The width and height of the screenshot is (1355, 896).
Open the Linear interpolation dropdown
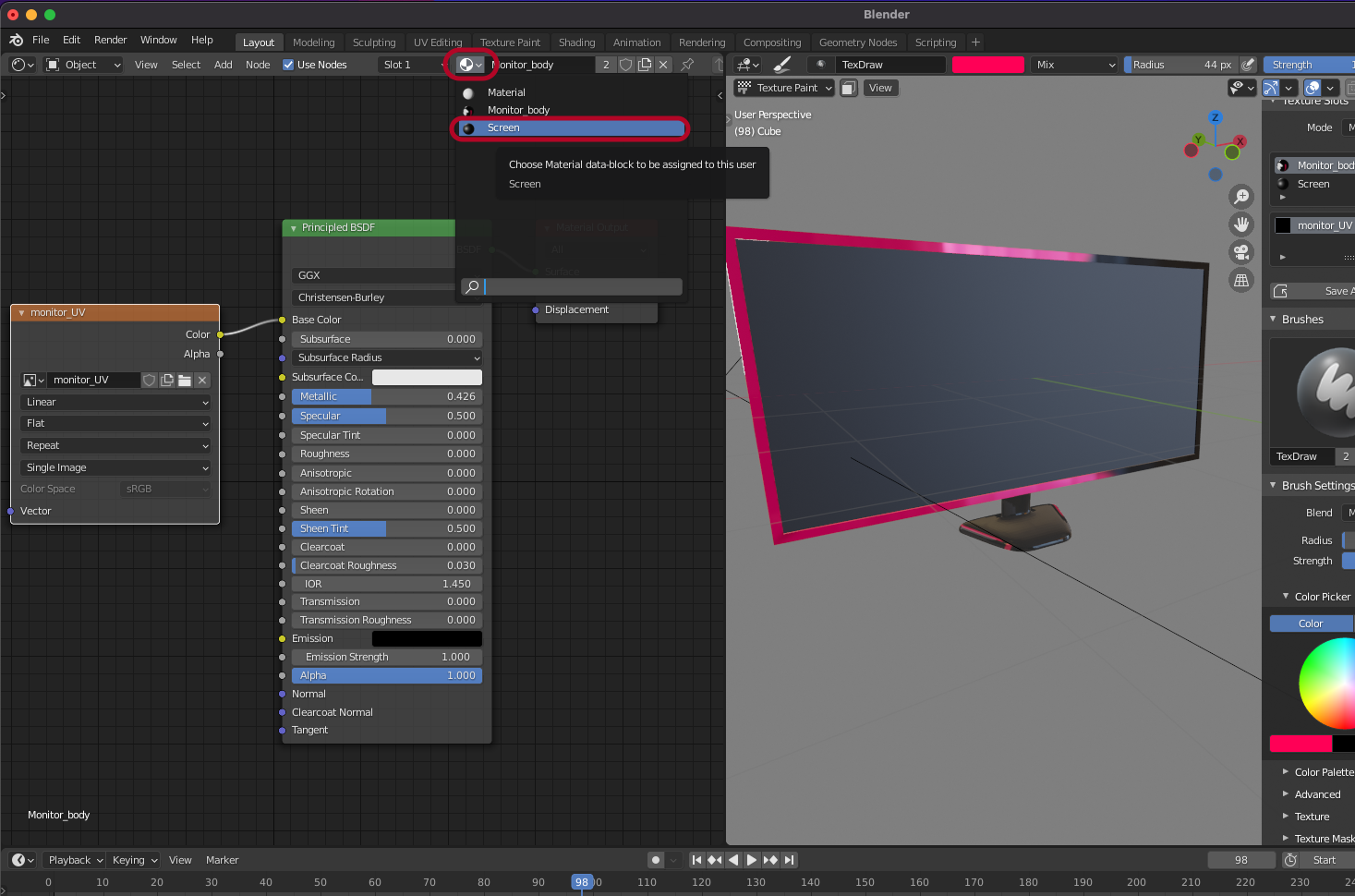pyautogui.click(x=115, y=402)
